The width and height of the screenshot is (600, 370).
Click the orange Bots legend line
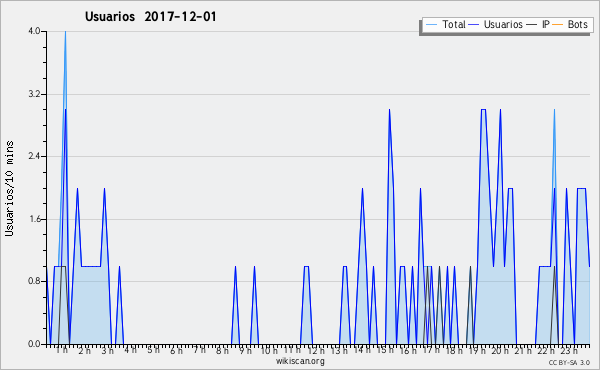(558, 25)
